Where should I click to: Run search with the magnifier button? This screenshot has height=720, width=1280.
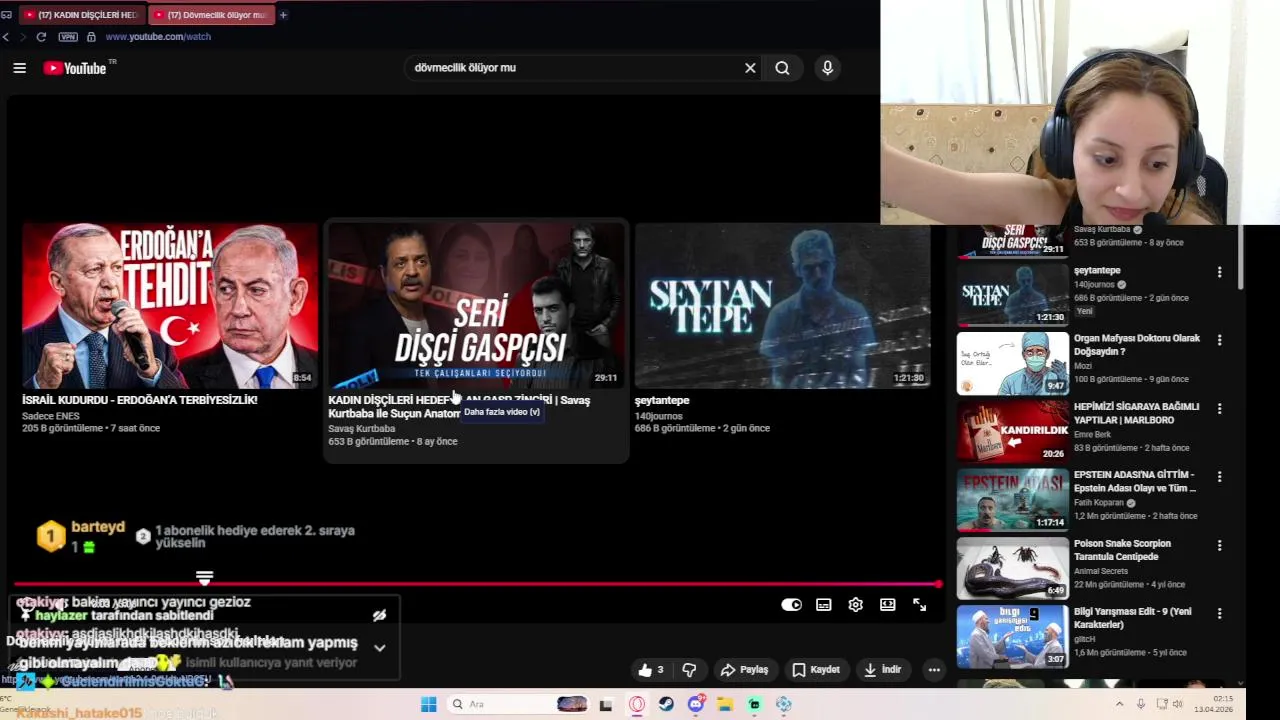click(782, 68)
